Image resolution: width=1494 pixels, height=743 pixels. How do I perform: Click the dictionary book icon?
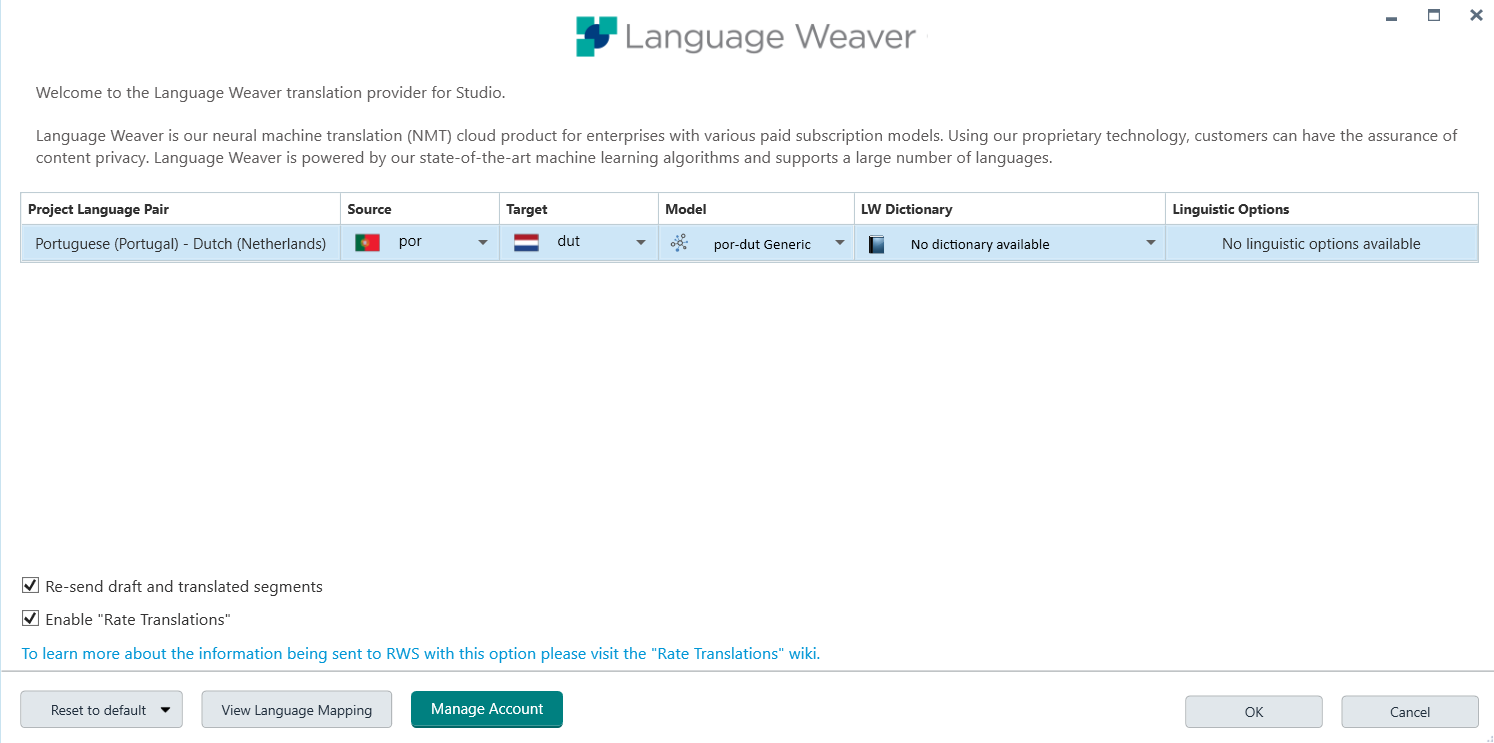click(x=877, y=244)
